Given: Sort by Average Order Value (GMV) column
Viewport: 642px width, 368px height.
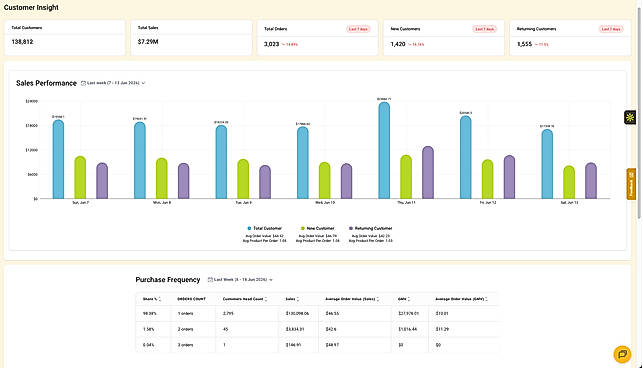Looking at the screenshot, I should tap(461, 299).
